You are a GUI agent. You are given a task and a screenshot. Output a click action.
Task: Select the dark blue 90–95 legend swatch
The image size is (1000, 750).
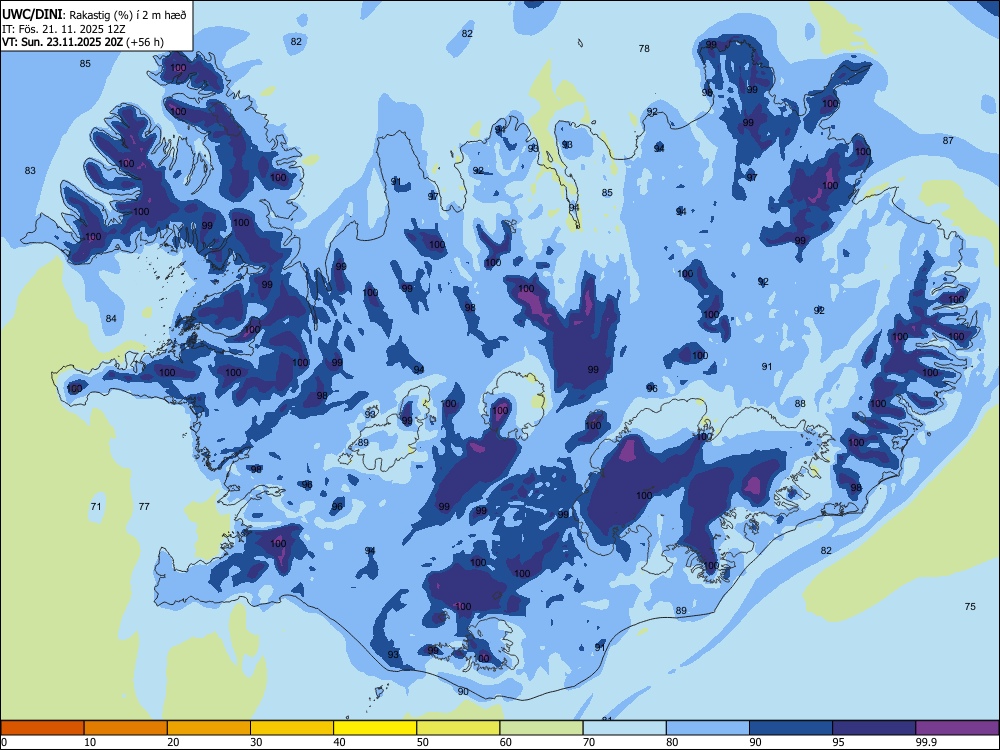[791, 728]
